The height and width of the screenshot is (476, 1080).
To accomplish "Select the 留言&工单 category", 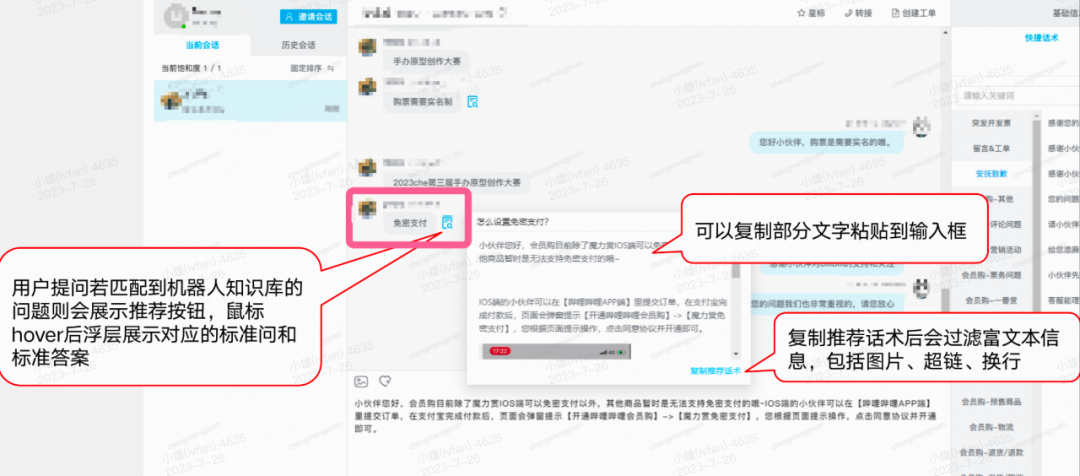I will 992,148.
